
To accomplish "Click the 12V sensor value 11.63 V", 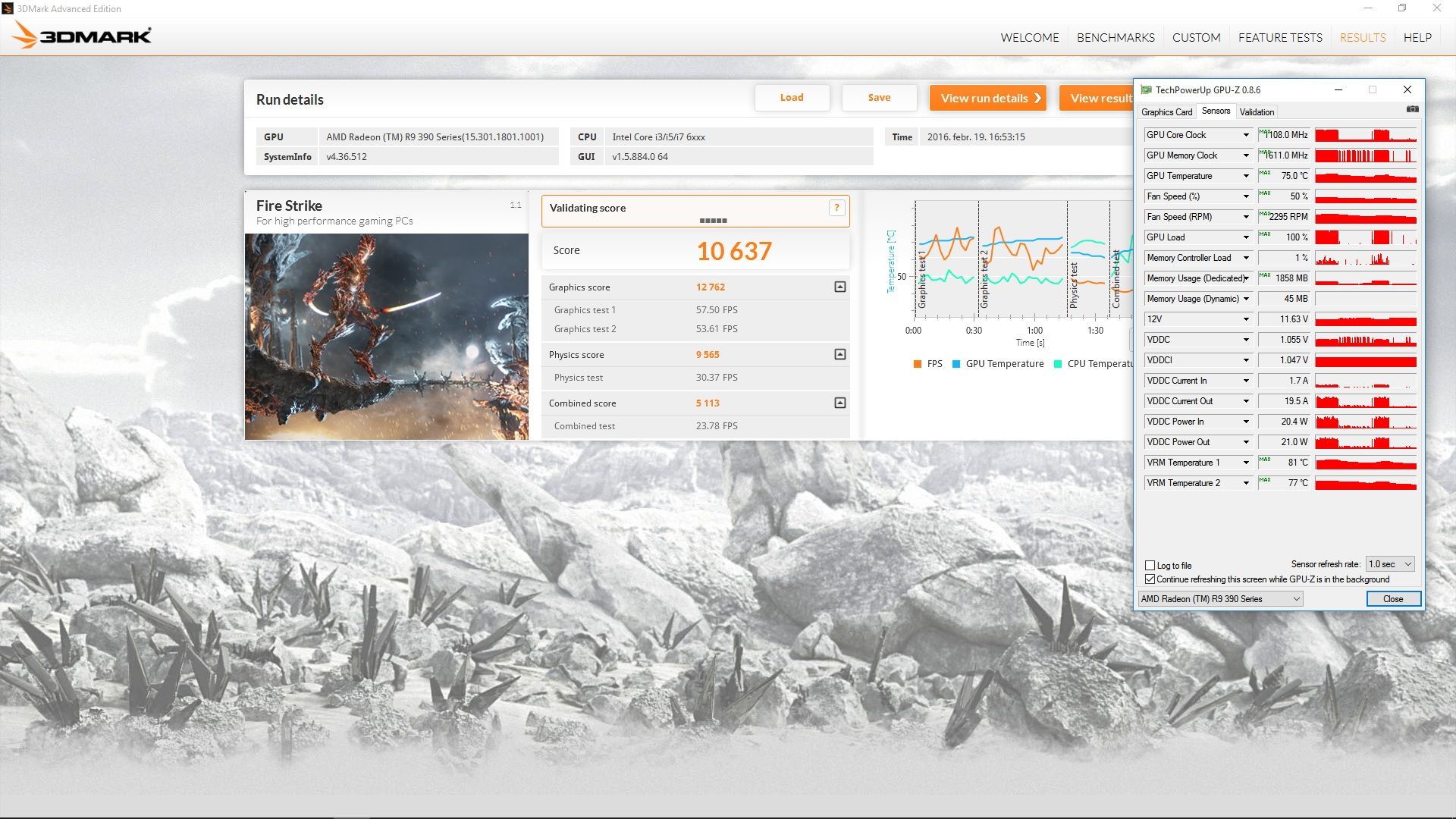I will (1294, 319).
